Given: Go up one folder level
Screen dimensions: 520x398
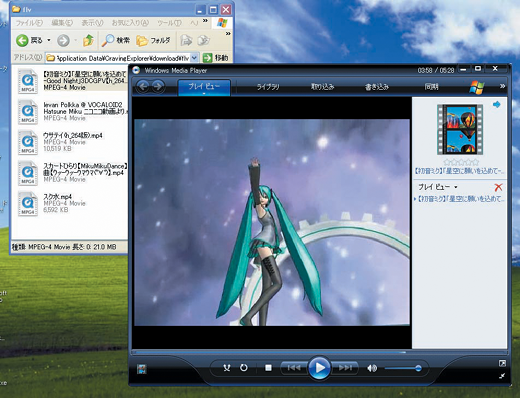Looking at the screenshot, I should point(88,40).
